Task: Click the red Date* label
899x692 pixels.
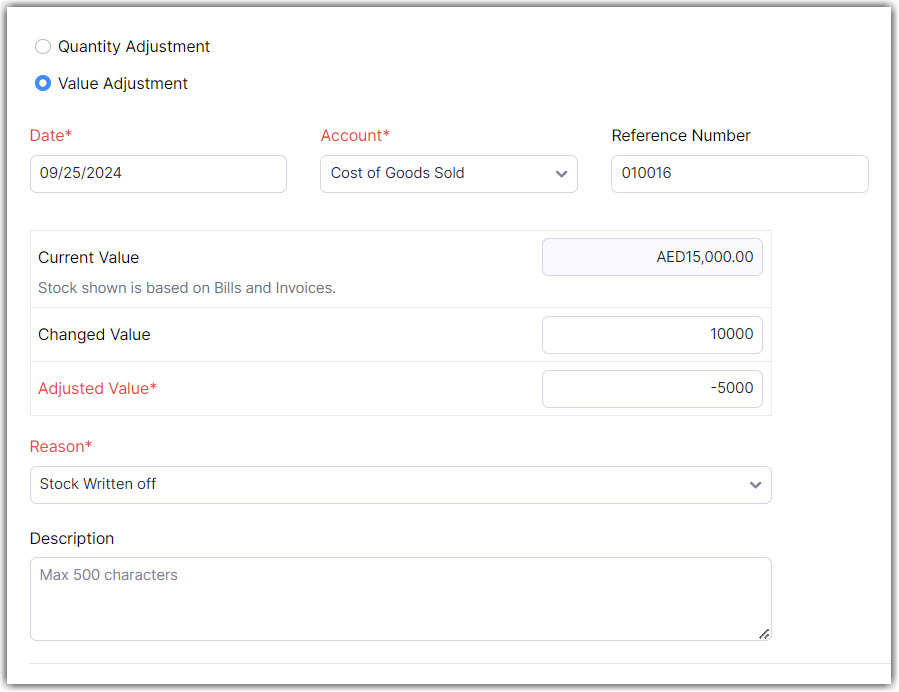Action: point(51,136)
